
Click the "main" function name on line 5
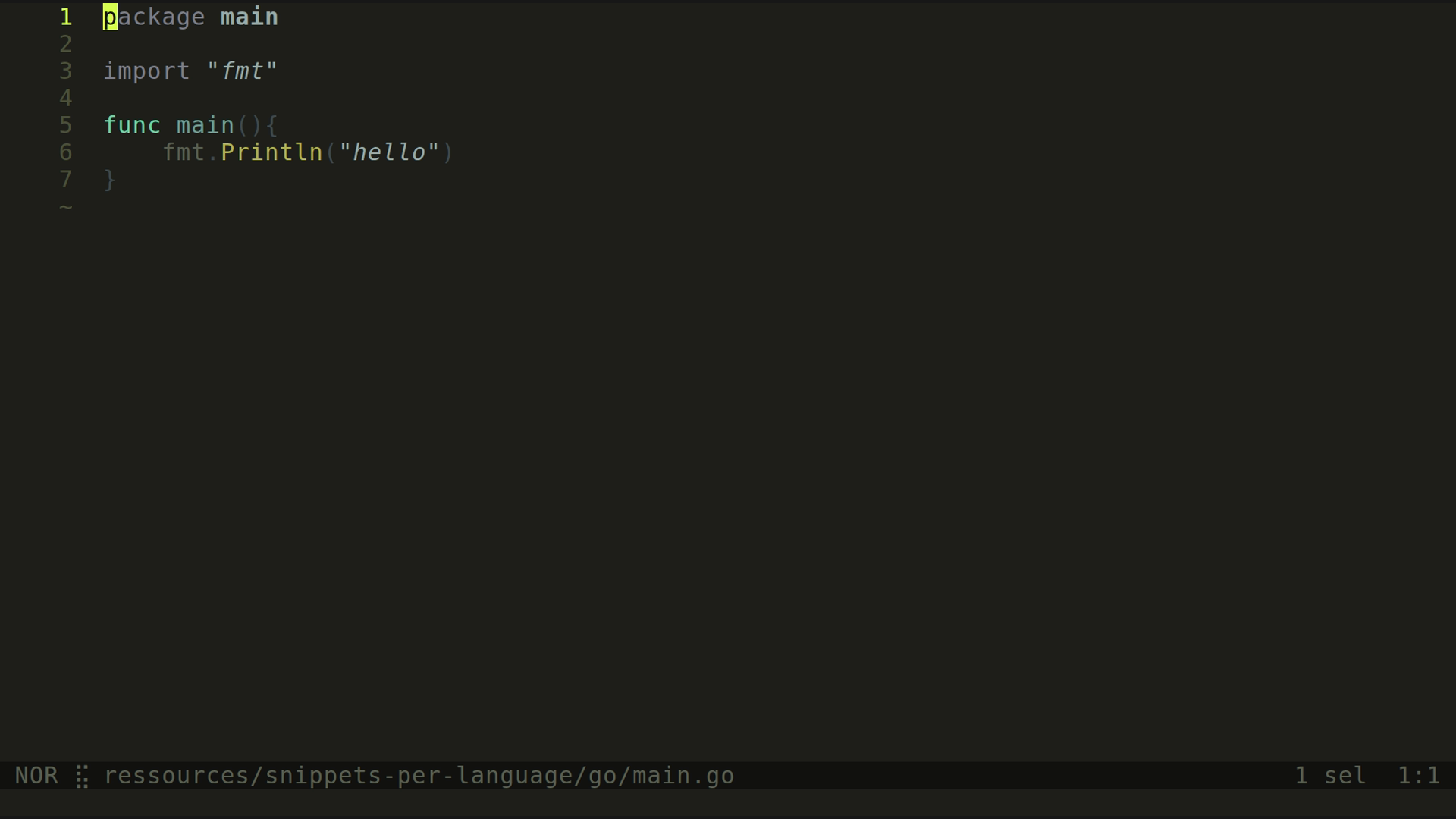(205, 125)
